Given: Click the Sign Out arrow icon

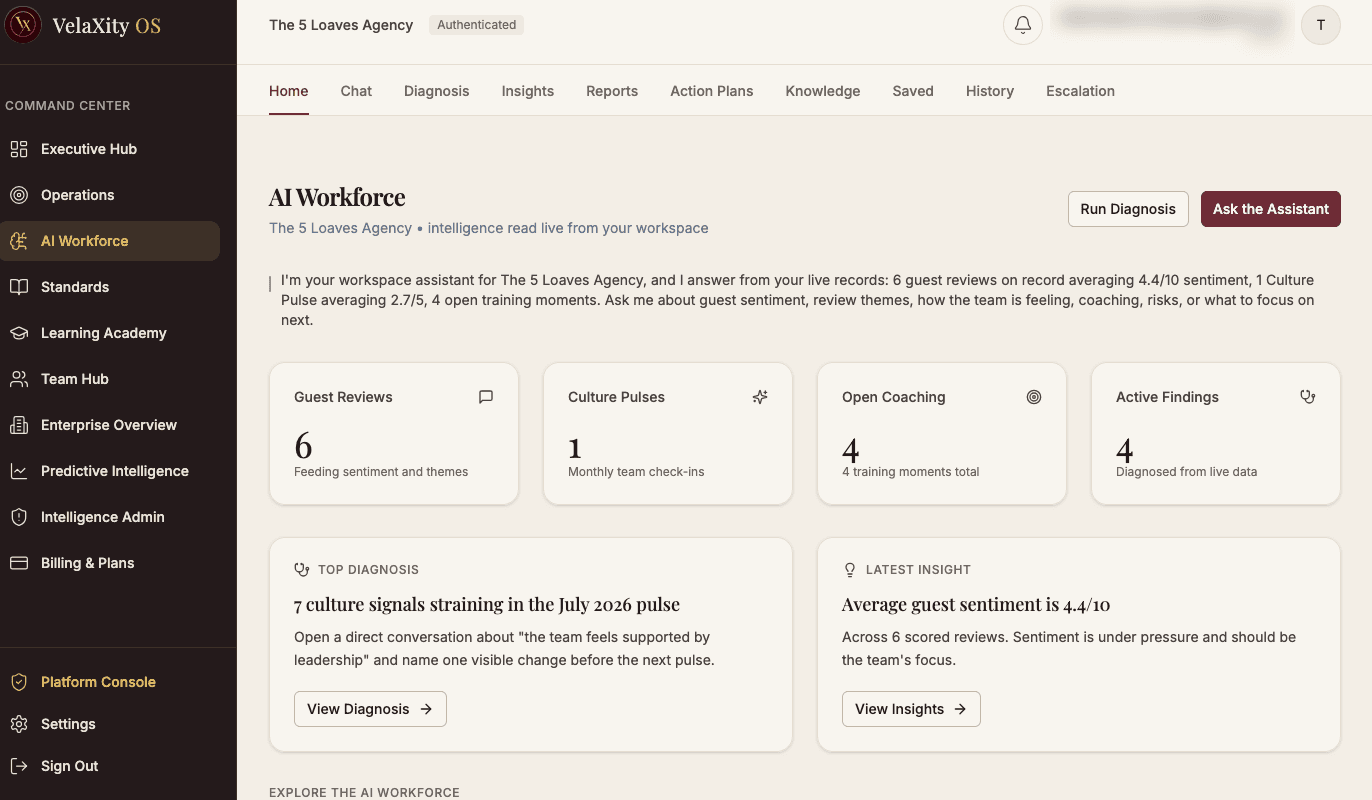Looking at the screenshot, I should click(18, 766).
